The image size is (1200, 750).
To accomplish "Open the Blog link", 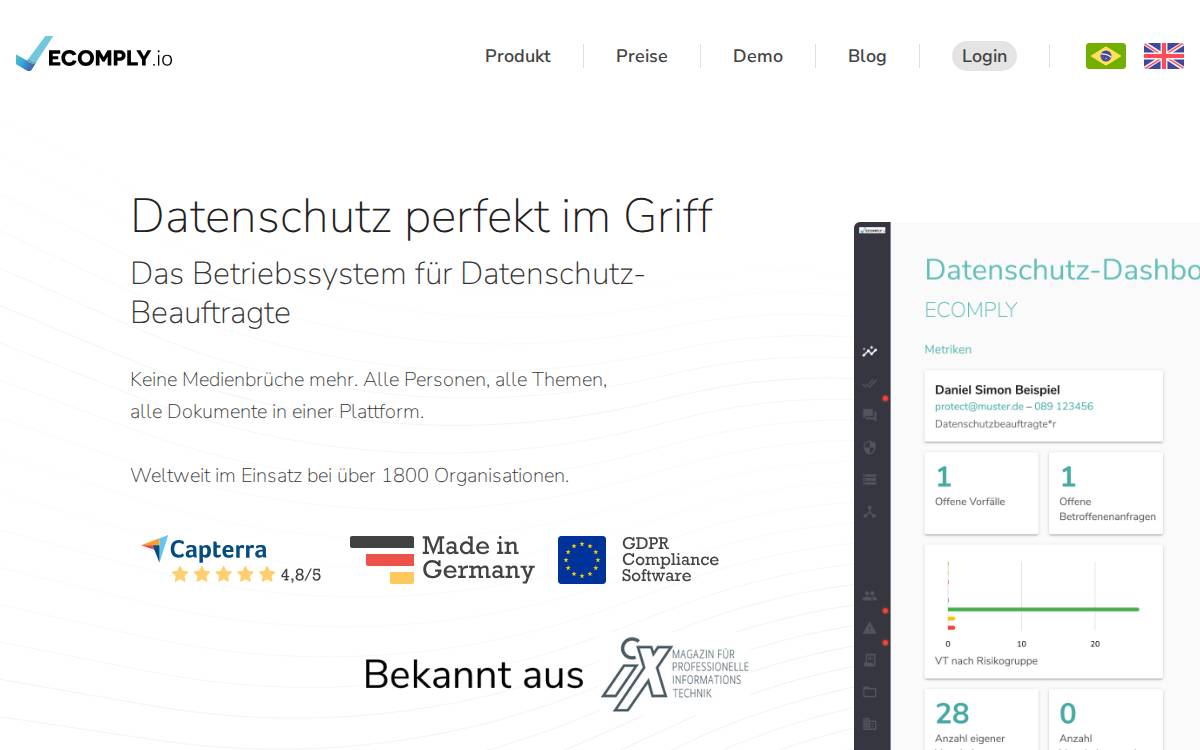I will tap(867, 56).
